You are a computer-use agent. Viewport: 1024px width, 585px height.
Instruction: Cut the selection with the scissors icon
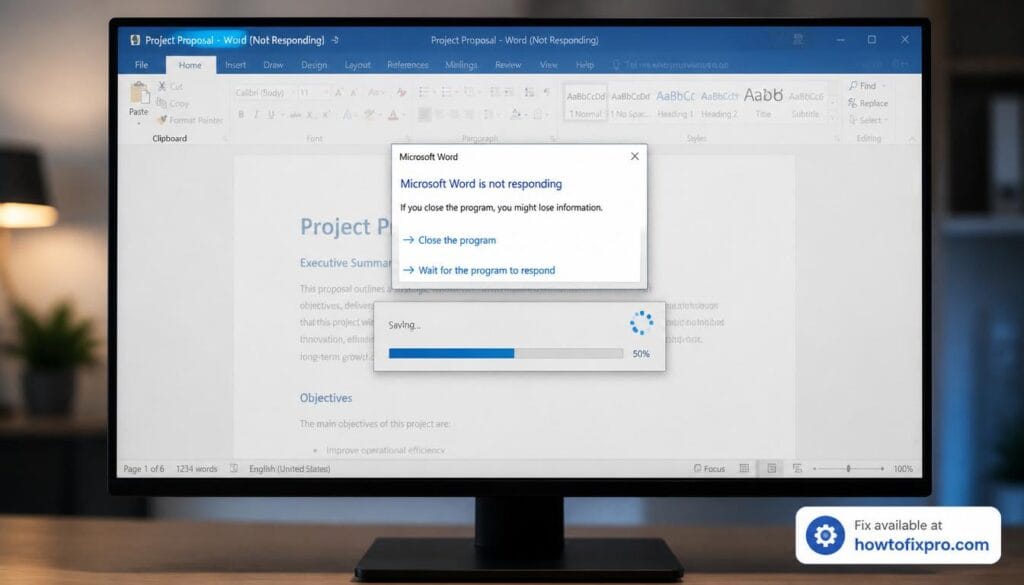pos(162,86)
